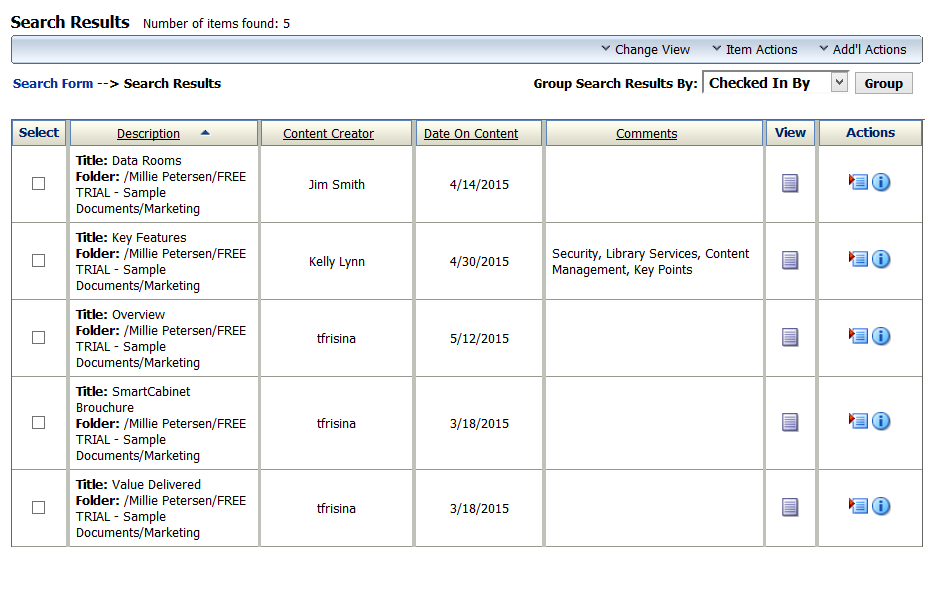934x603 pixels.
Task: Open the Item Actions menu
Action: 754,49
